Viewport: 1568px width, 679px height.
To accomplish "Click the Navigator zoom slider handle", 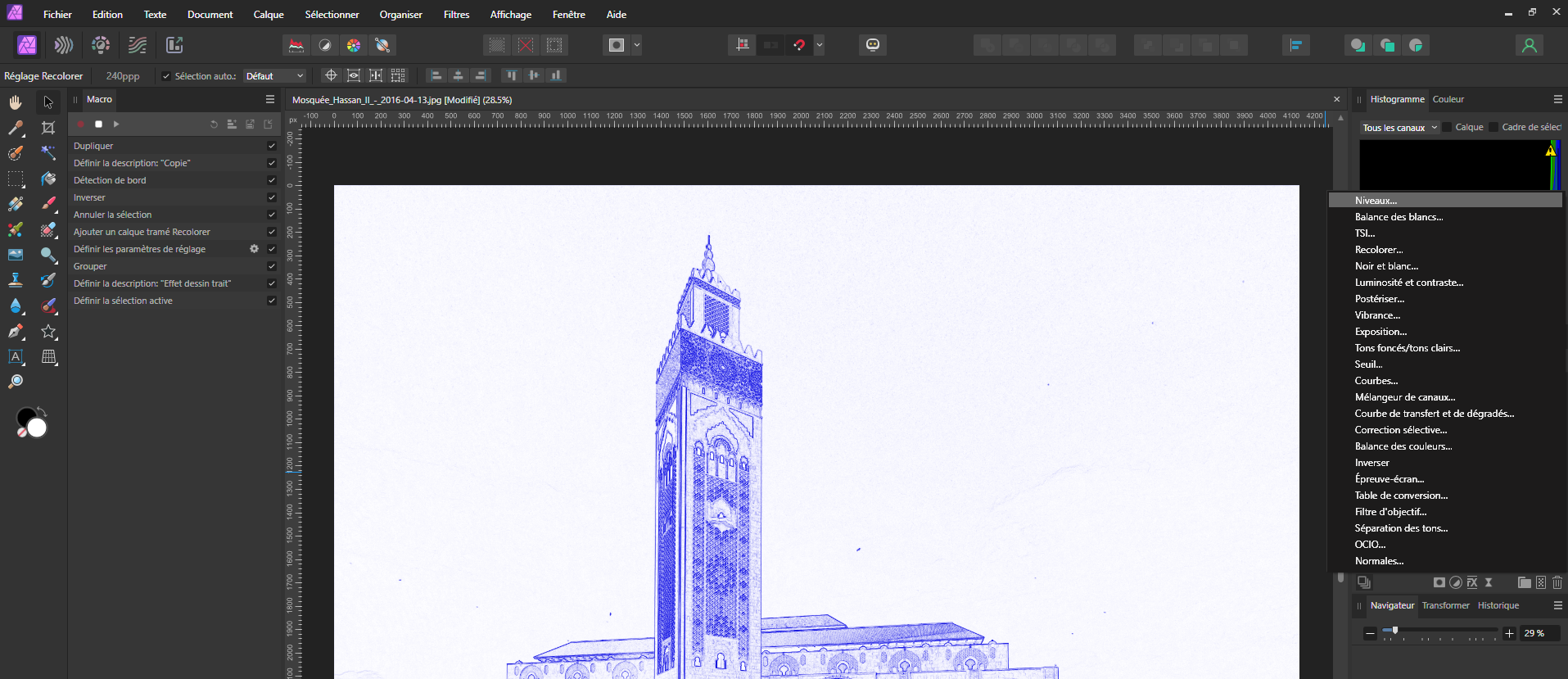I will coord(1395,631).
